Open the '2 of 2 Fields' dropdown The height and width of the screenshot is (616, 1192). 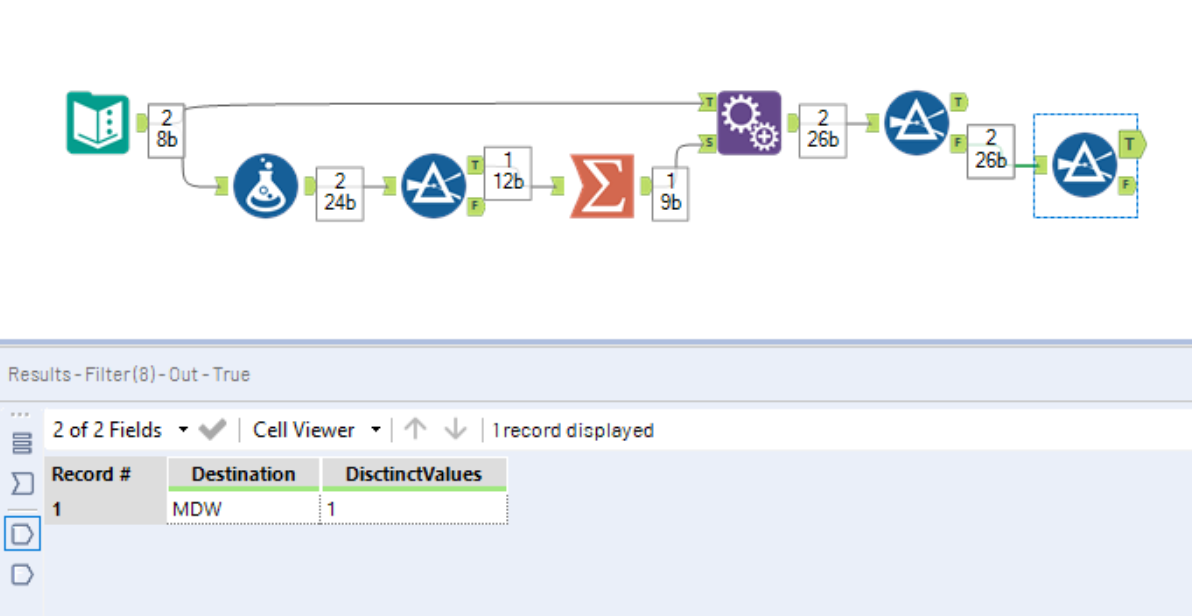(120, 430)
